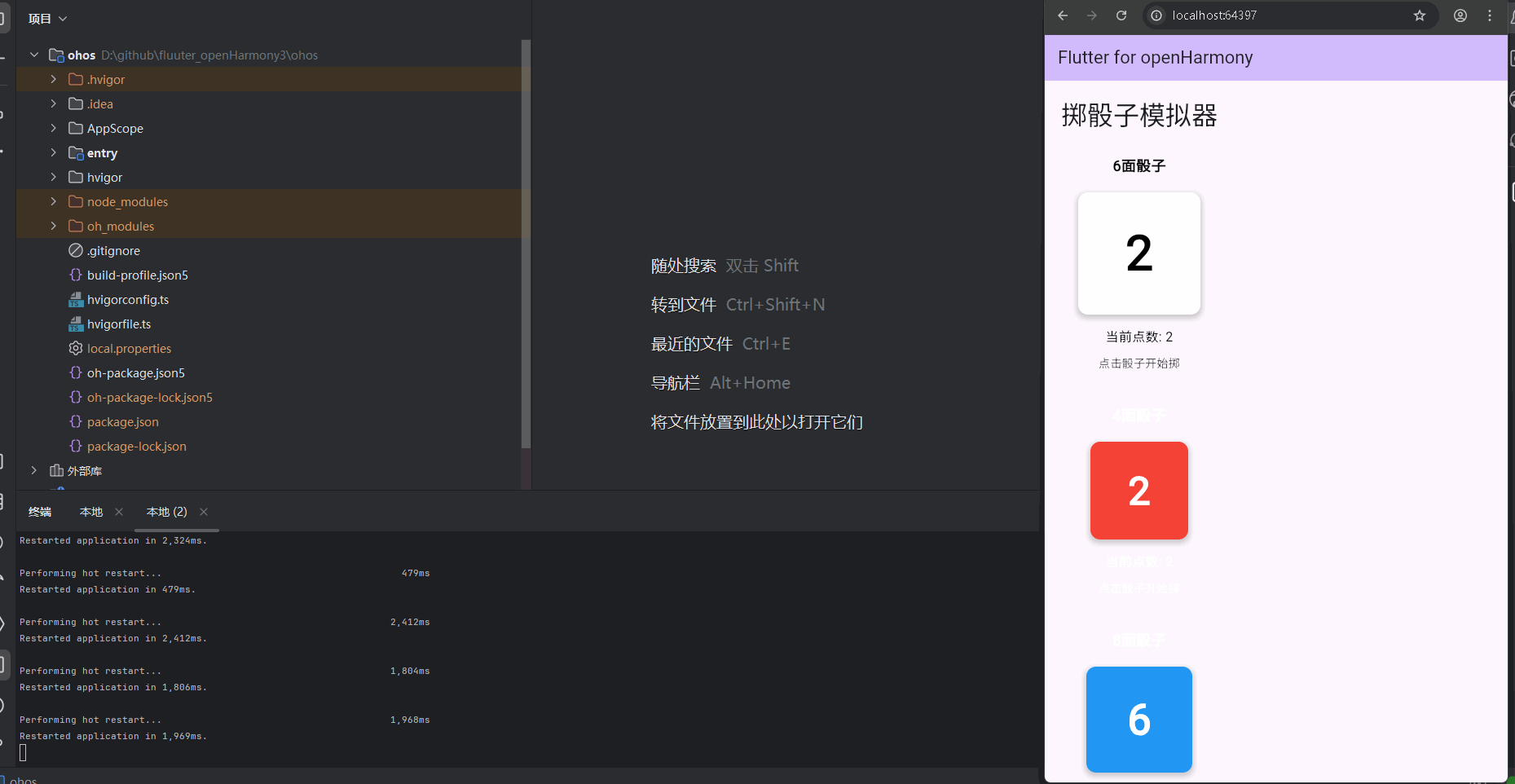Click the Chrome back navigation arrow
1515x784 pixels.
click(1062, 15)
